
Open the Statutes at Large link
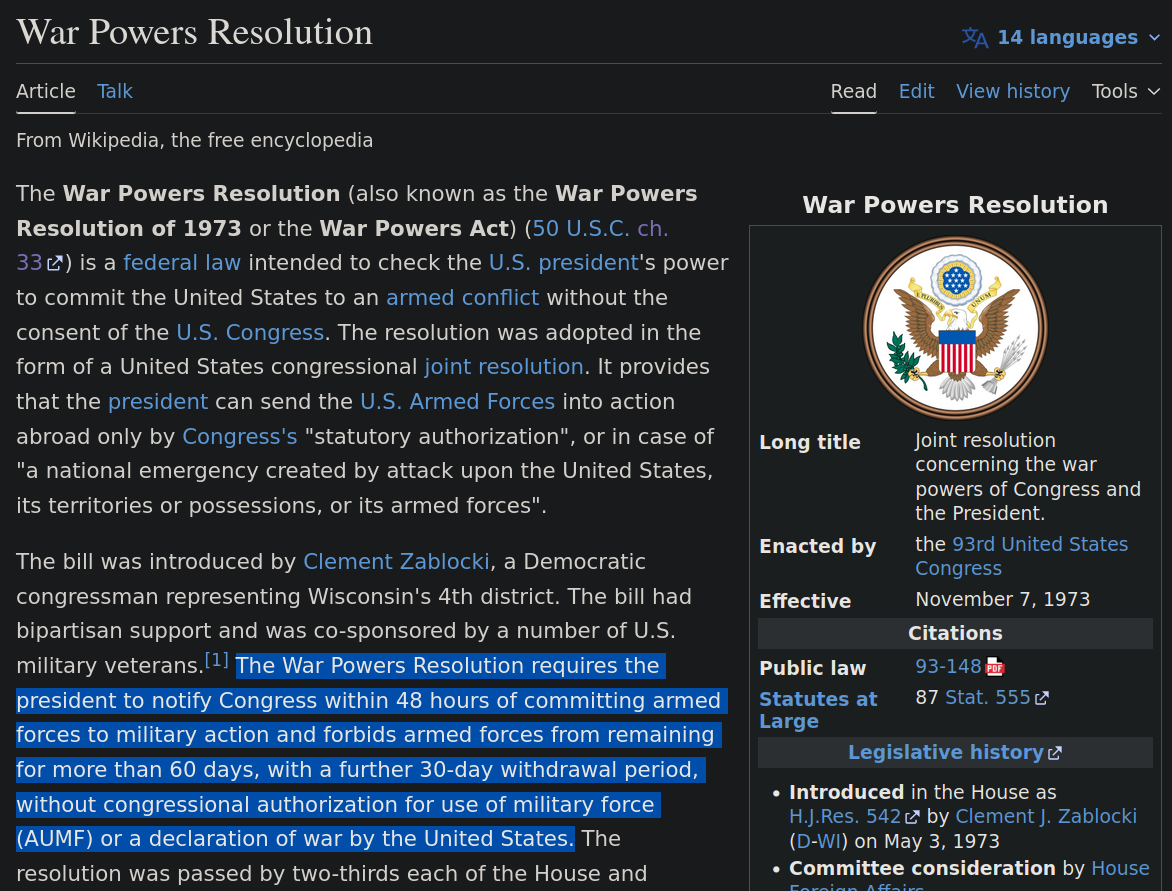[x=818, y=710]
